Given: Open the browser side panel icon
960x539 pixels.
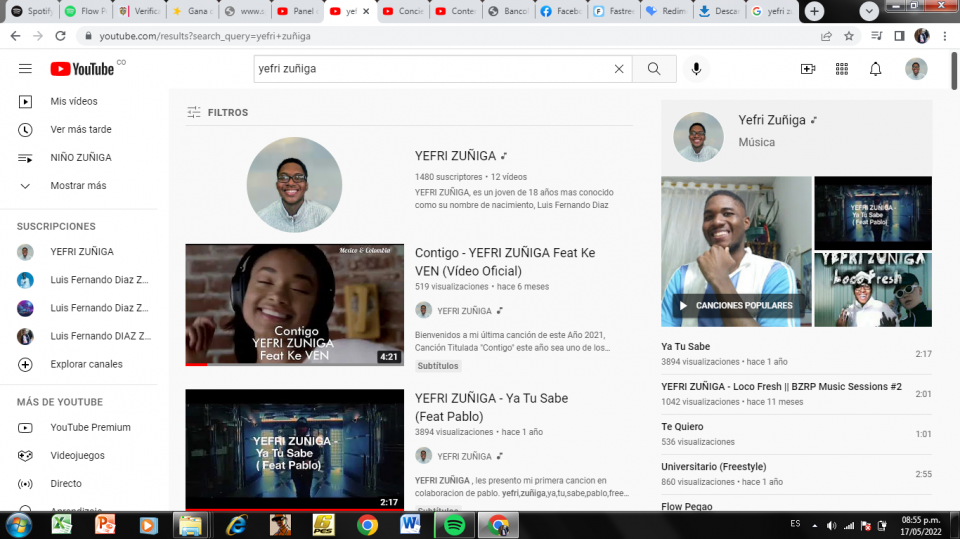Looking at the screenshot, I should tap(899, 36).
